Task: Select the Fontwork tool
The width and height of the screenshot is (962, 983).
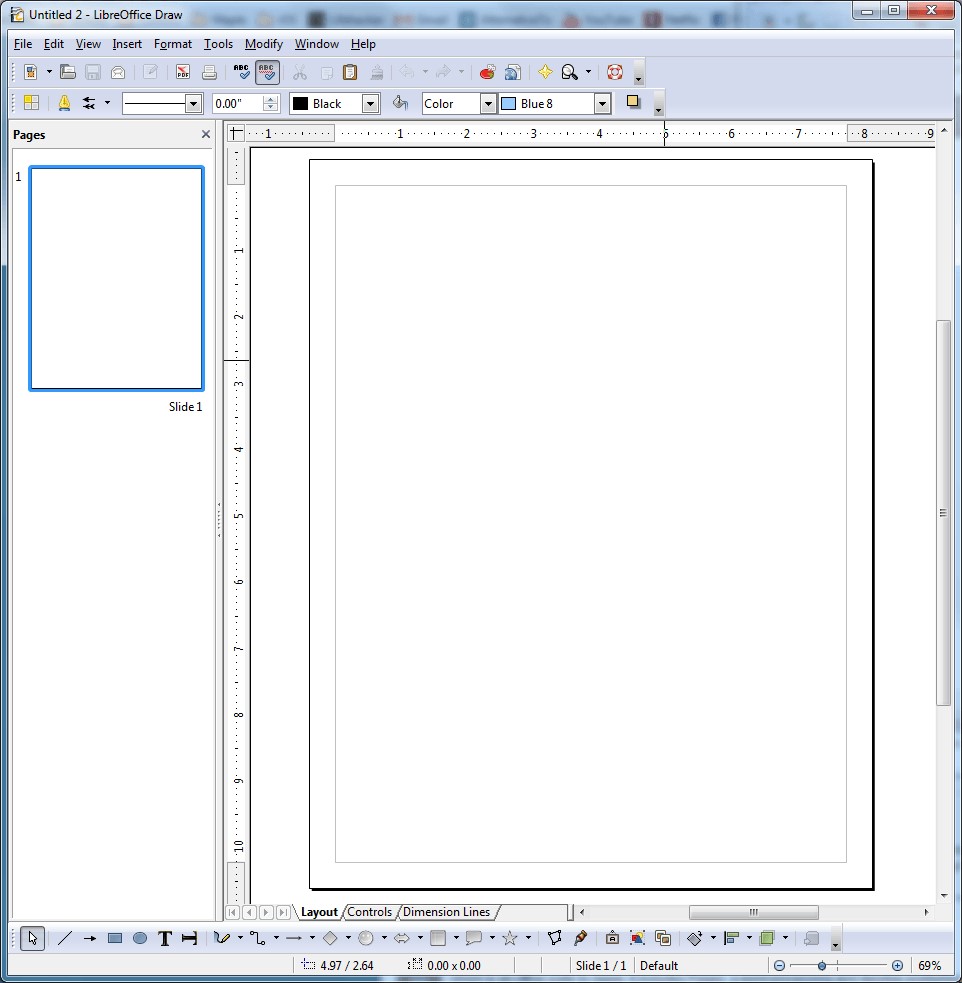Action: click(612, 938)
